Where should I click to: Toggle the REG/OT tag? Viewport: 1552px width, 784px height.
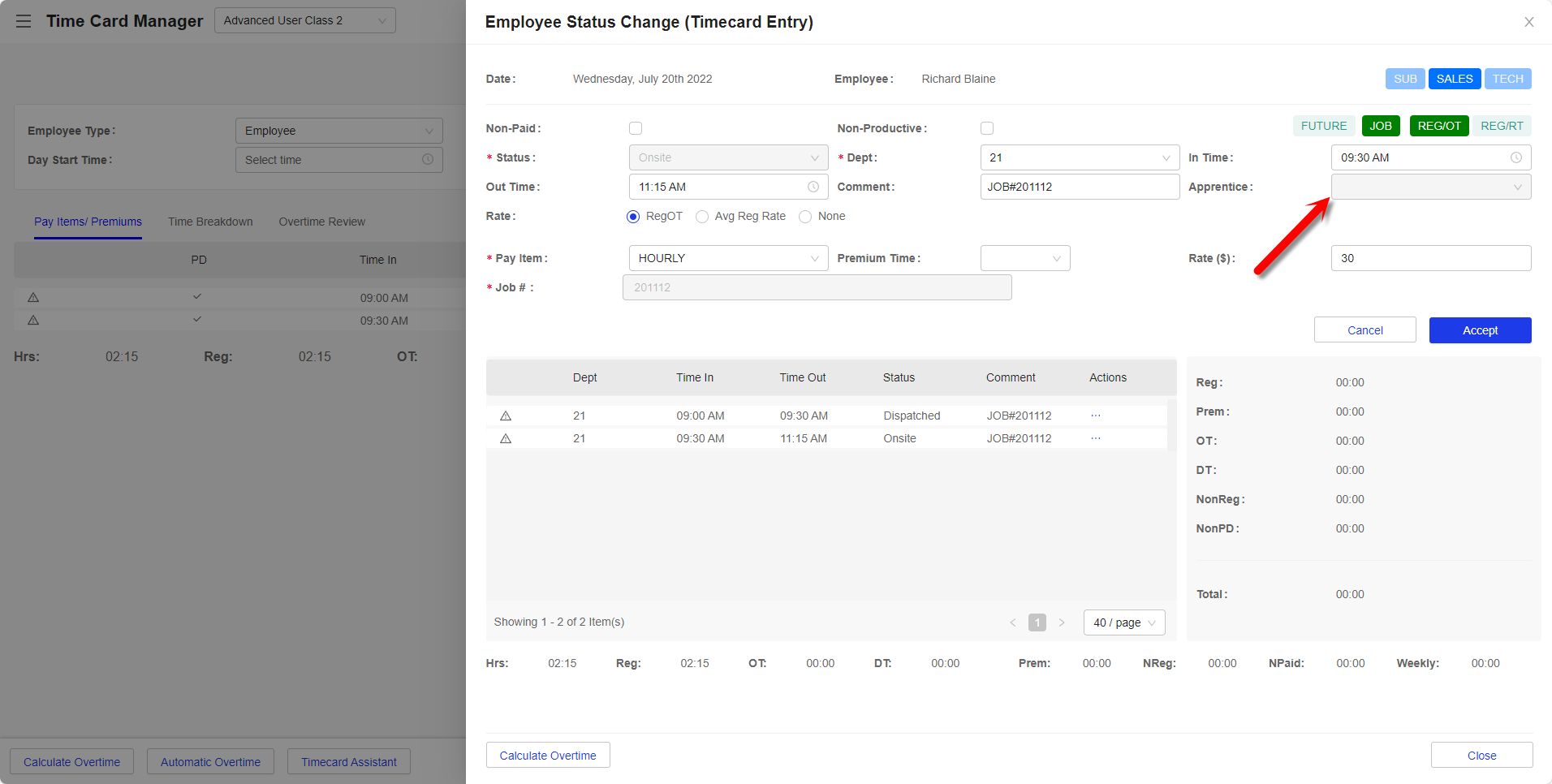(1439, 126)
